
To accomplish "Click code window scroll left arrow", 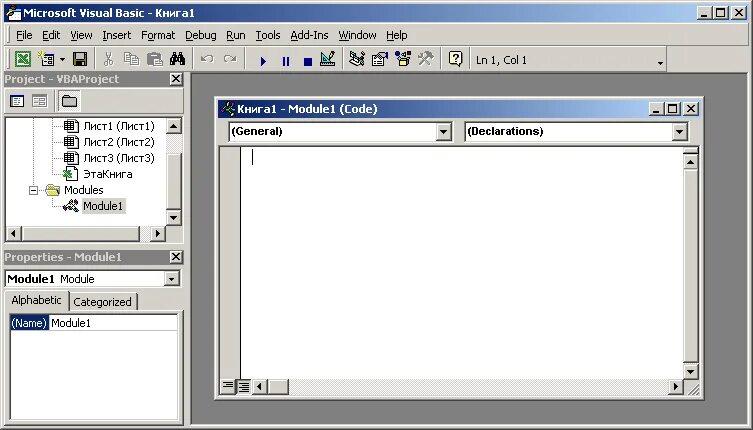I will [260, 386].
